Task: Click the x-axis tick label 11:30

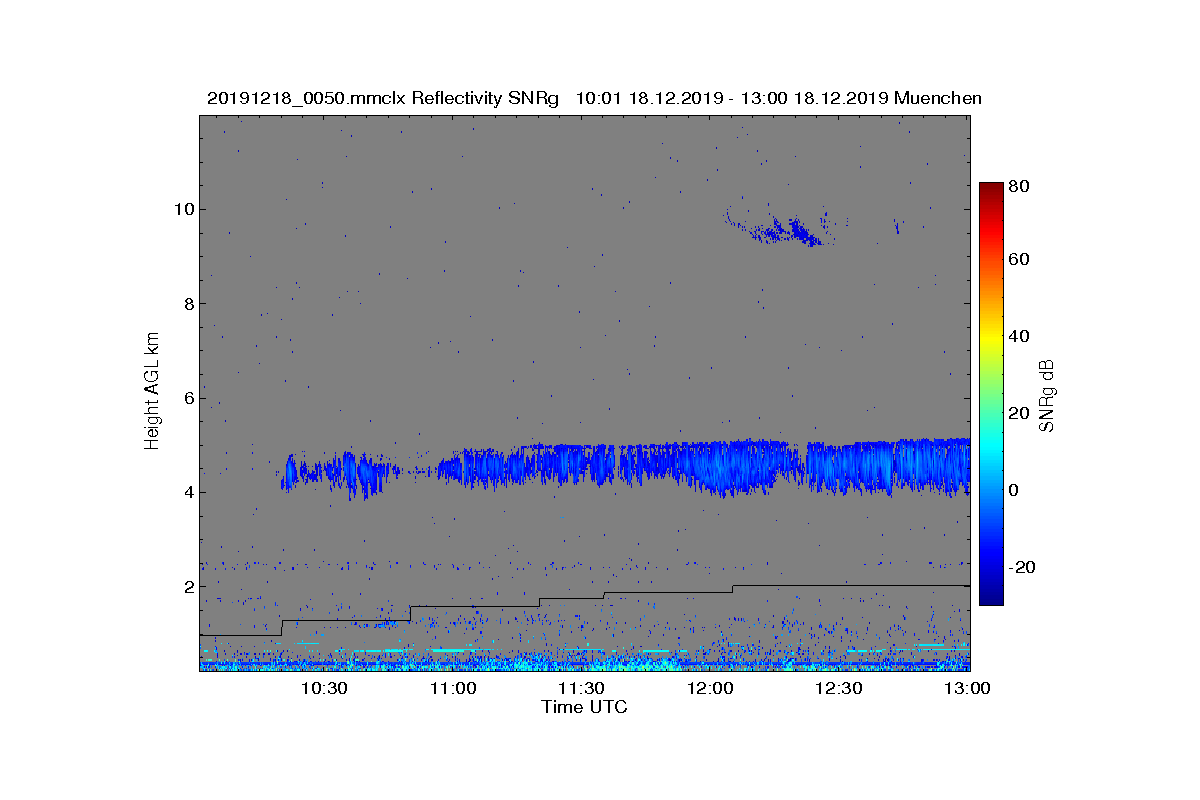Action: click(x=581, y=688)
